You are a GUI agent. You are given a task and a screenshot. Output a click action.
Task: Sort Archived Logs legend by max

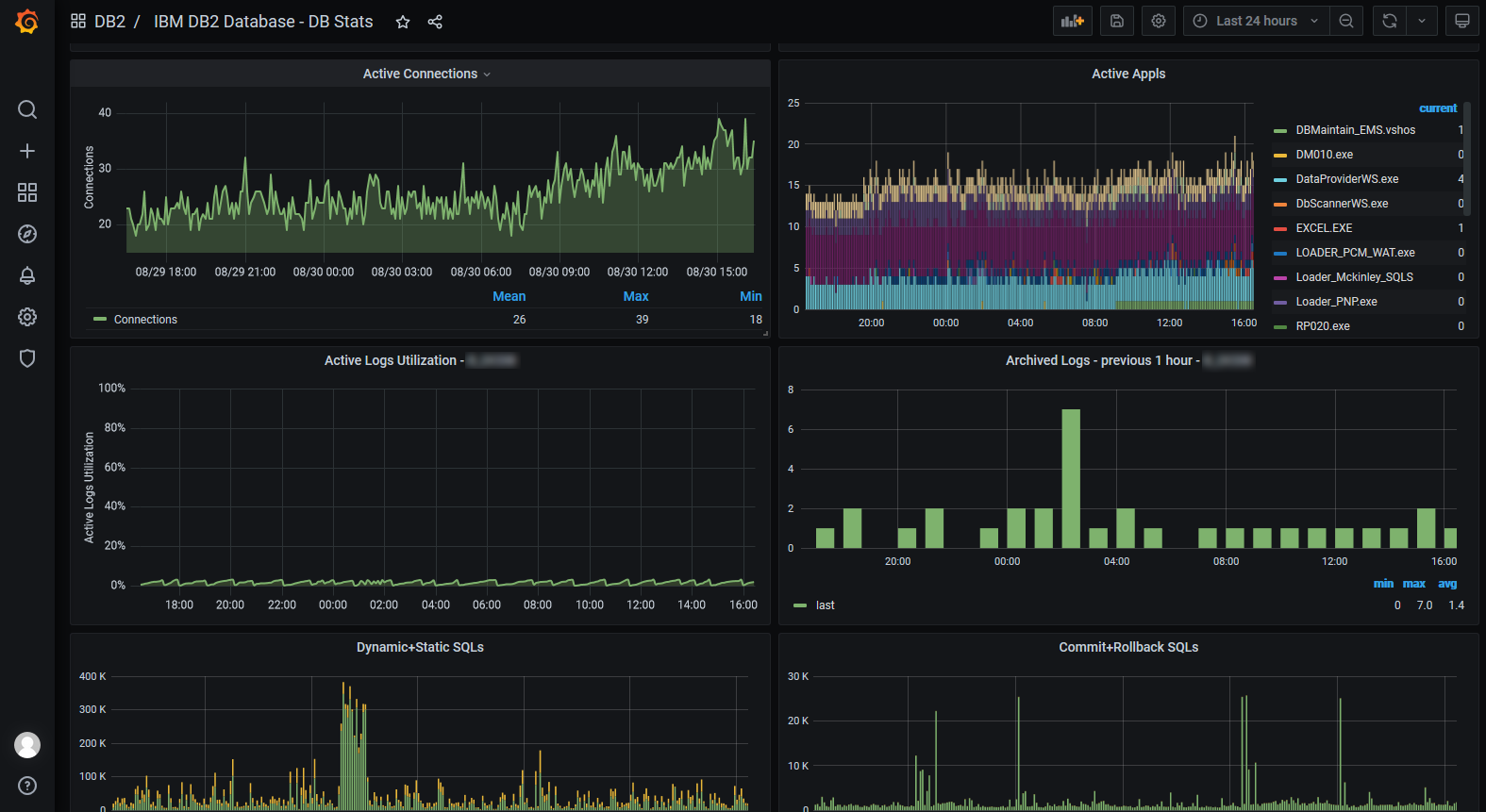pyautogui.click(x=1414, y=584)
